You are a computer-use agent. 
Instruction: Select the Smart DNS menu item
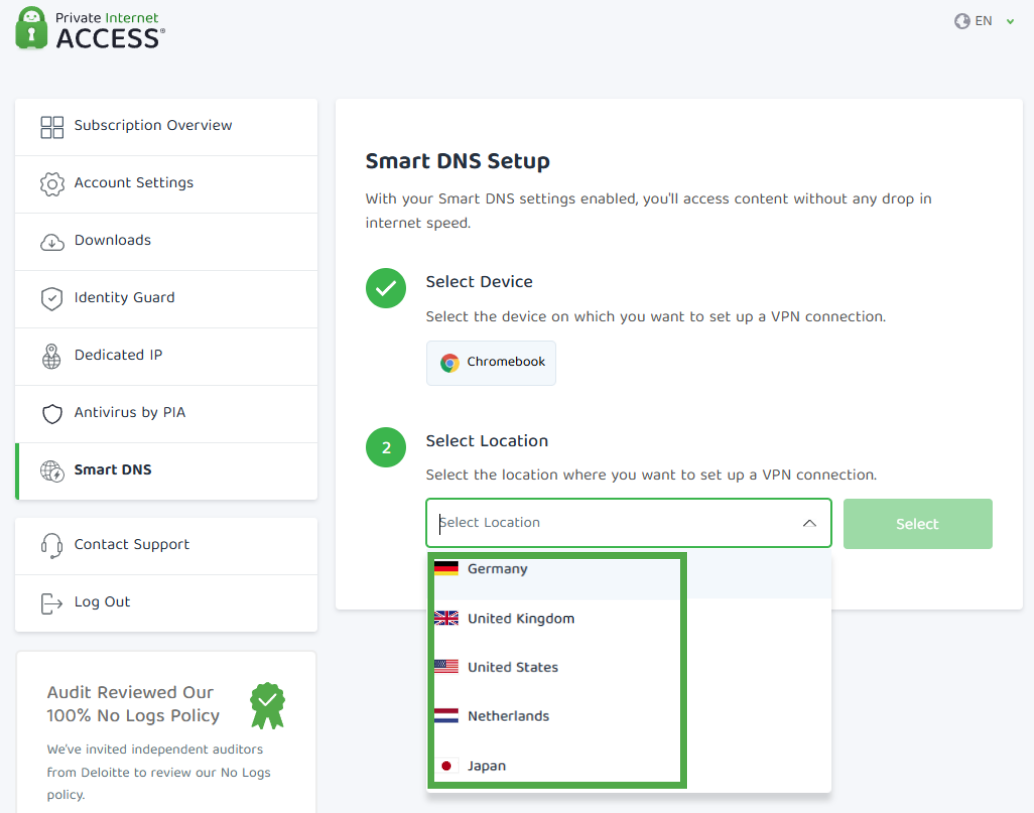166,471
